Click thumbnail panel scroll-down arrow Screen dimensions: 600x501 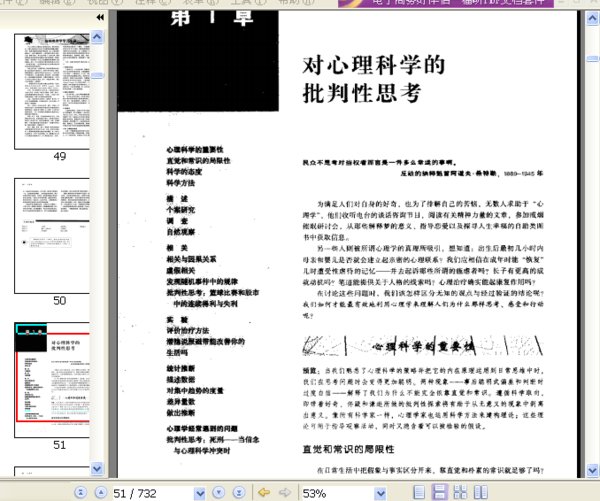[97, 468]
